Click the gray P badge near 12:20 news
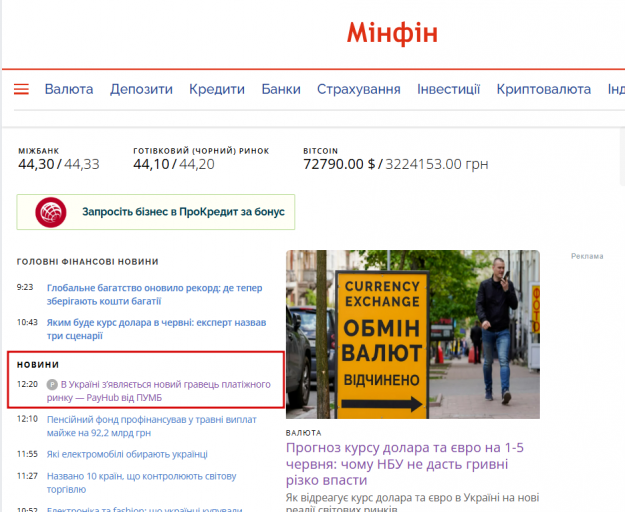 tap(52, 384)
